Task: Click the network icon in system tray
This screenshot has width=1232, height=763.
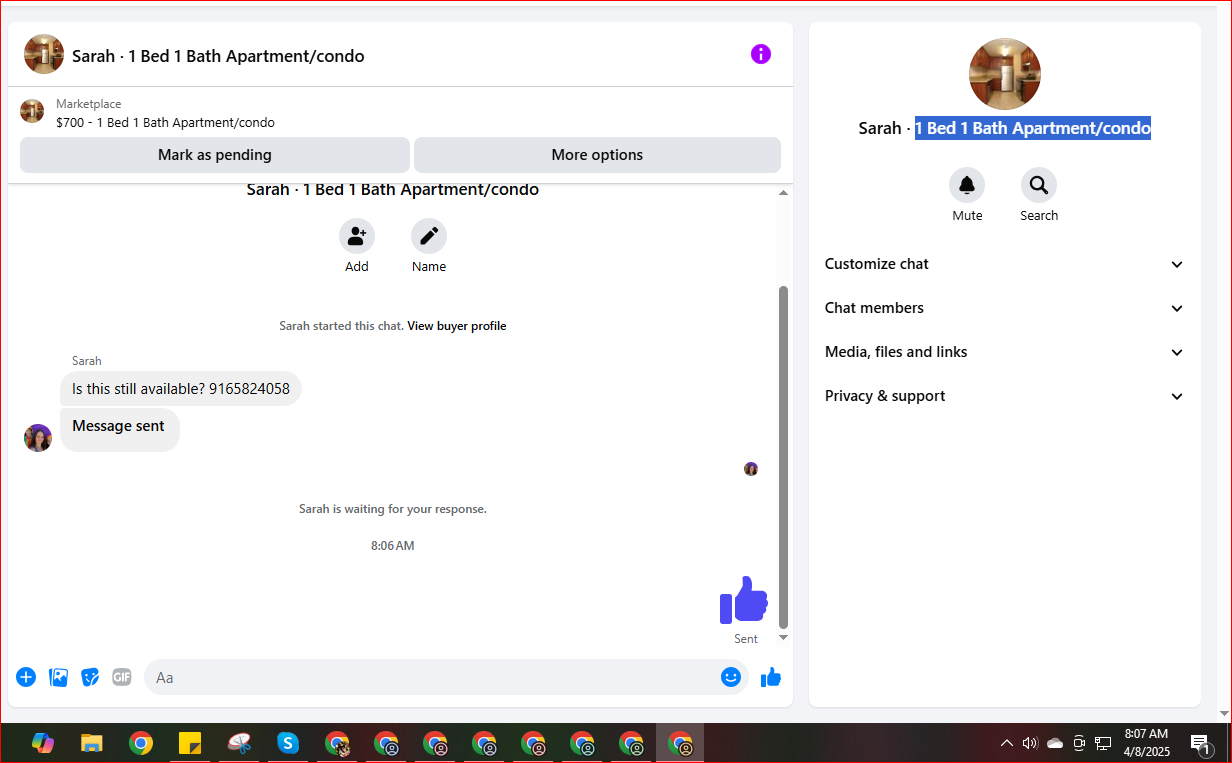Action: (1103, 743)
